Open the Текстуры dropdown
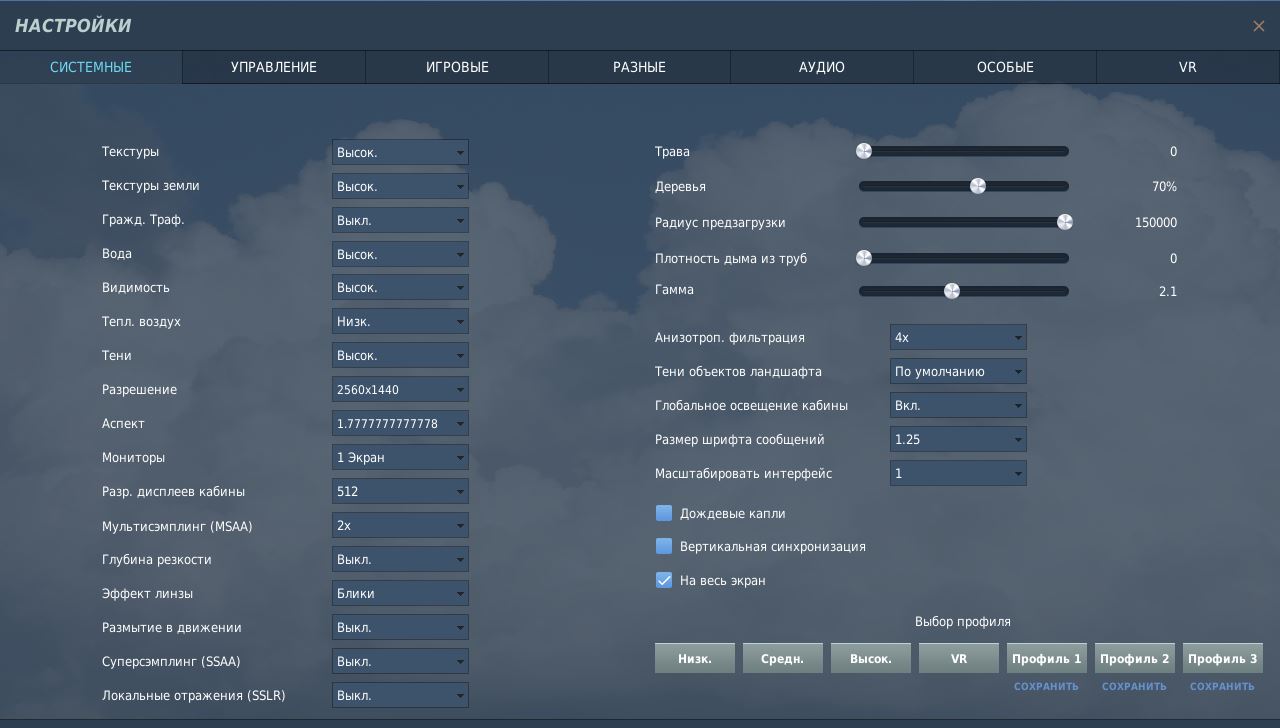The height and width of the screenshot is (728, 1280). [x=400, y=152]
